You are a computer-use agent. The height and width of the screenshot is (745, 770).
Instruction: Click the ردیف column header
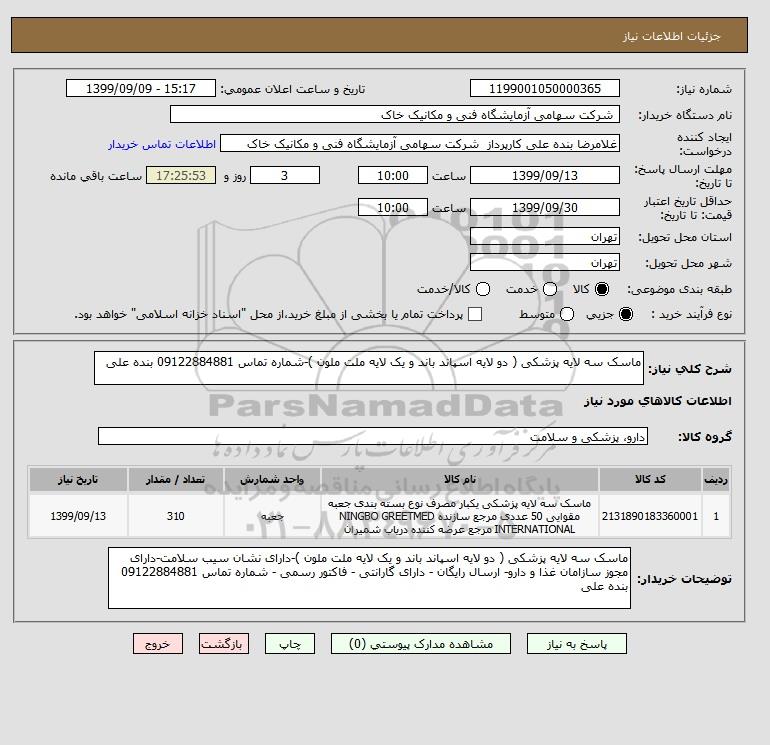[x=716, y=479]
